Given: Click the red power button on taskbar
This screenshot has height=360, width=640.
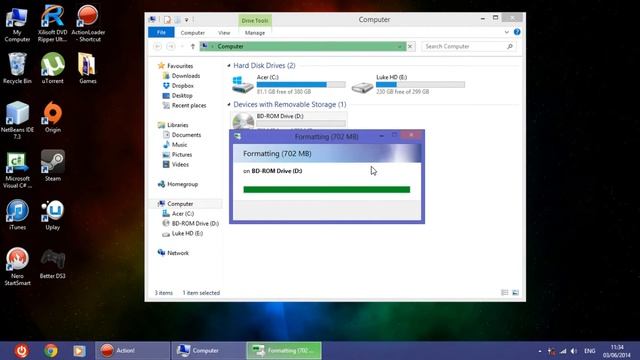Looking at the screenshot, I should pyautogui.click(x=21, y=351).
